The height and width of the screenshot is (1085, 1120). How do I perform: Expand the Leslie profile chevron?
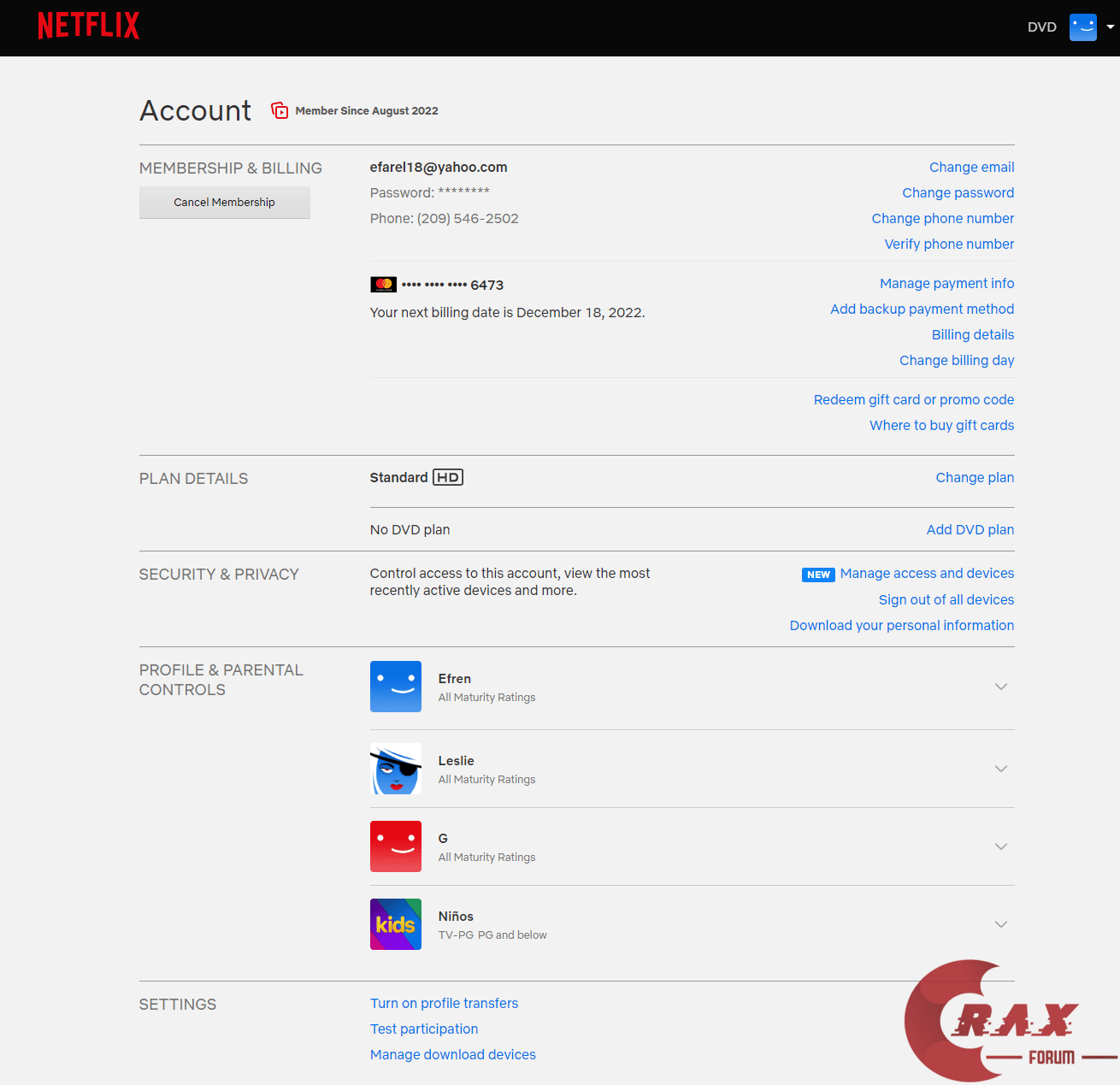click(1001, 769)
